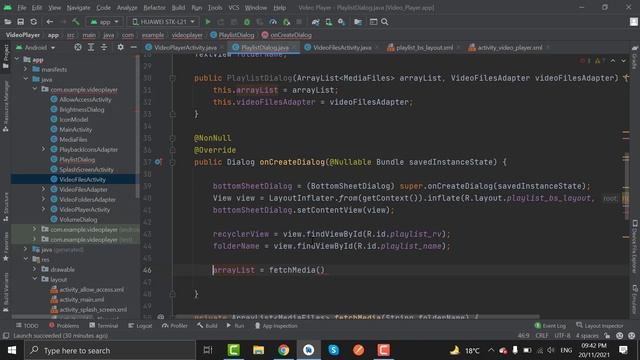
Task: Collapse the app module tree node
Action: pos(17,60)
